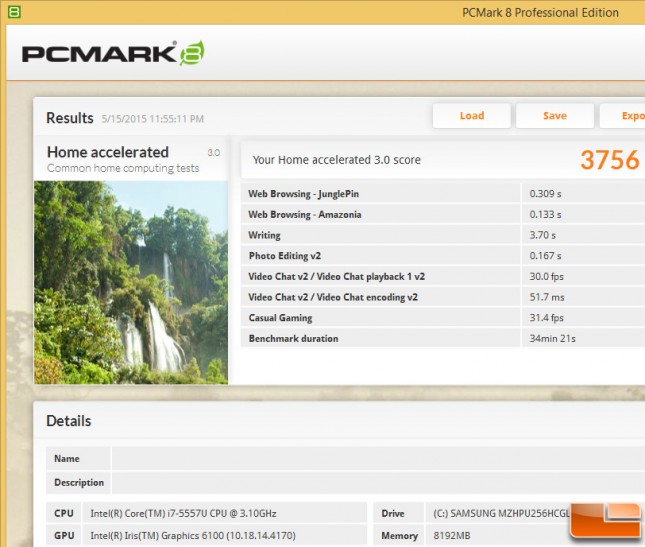Click the PCMark 8 Professional Edition window title
645x547 pixels.
pos(540,13)
